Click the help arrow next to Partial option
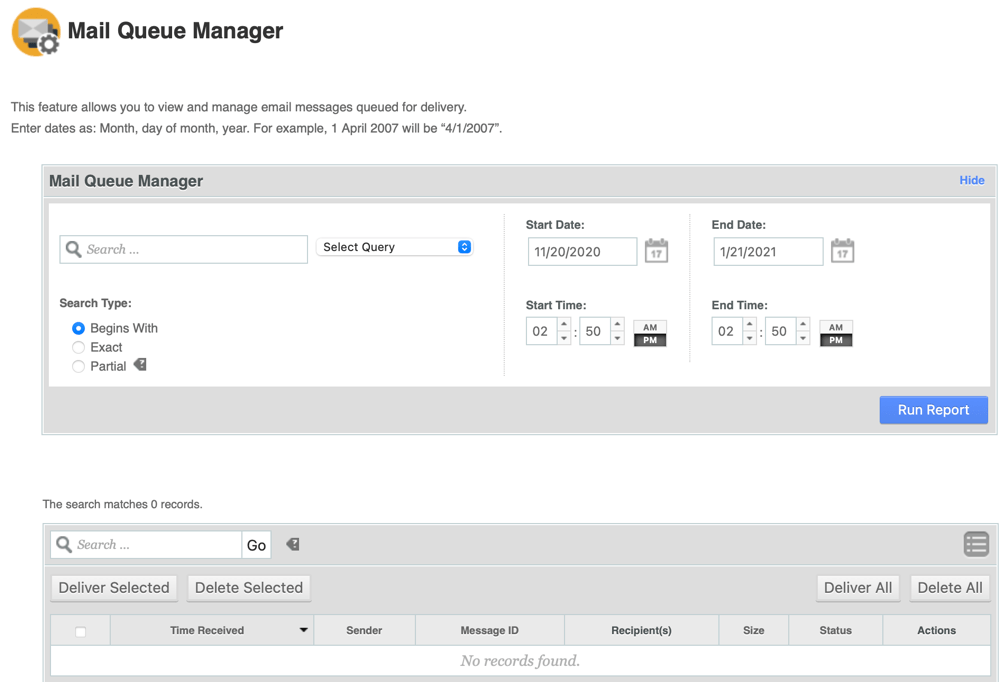The image size is (1000, 682). pos(139,365)
